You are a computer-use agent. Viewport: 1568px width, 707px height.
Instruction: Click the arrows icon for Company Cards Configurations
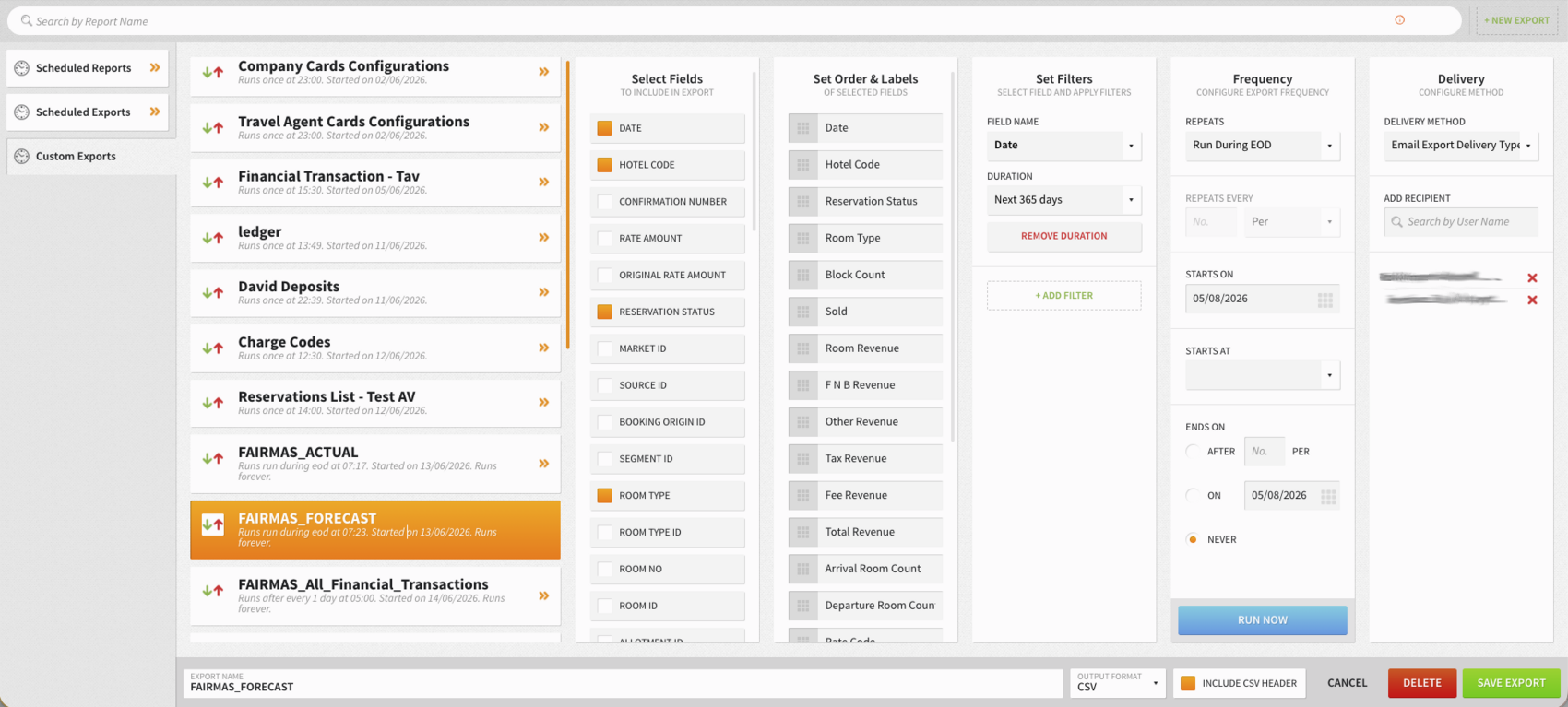[213, 72]
